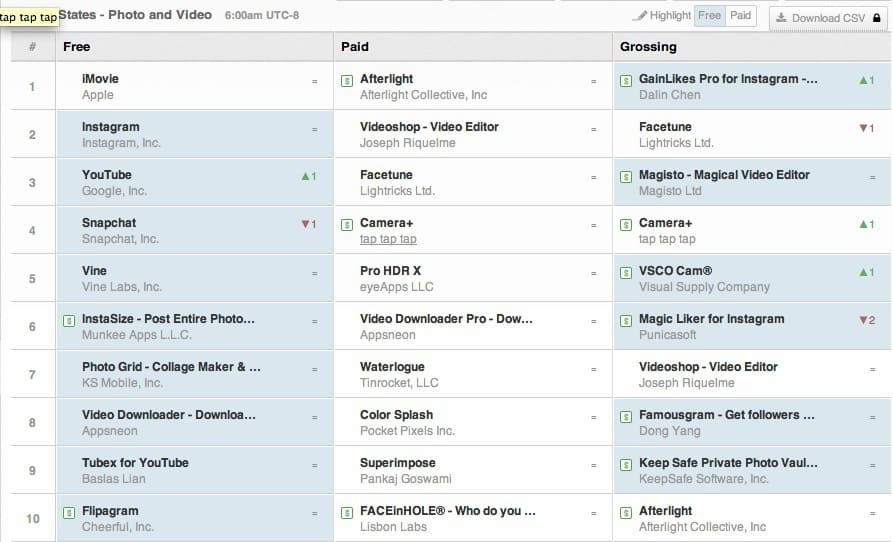Click the in-app purchase icon beside FACEinHOLE
The image size is (893, 542).
(346, 512)
